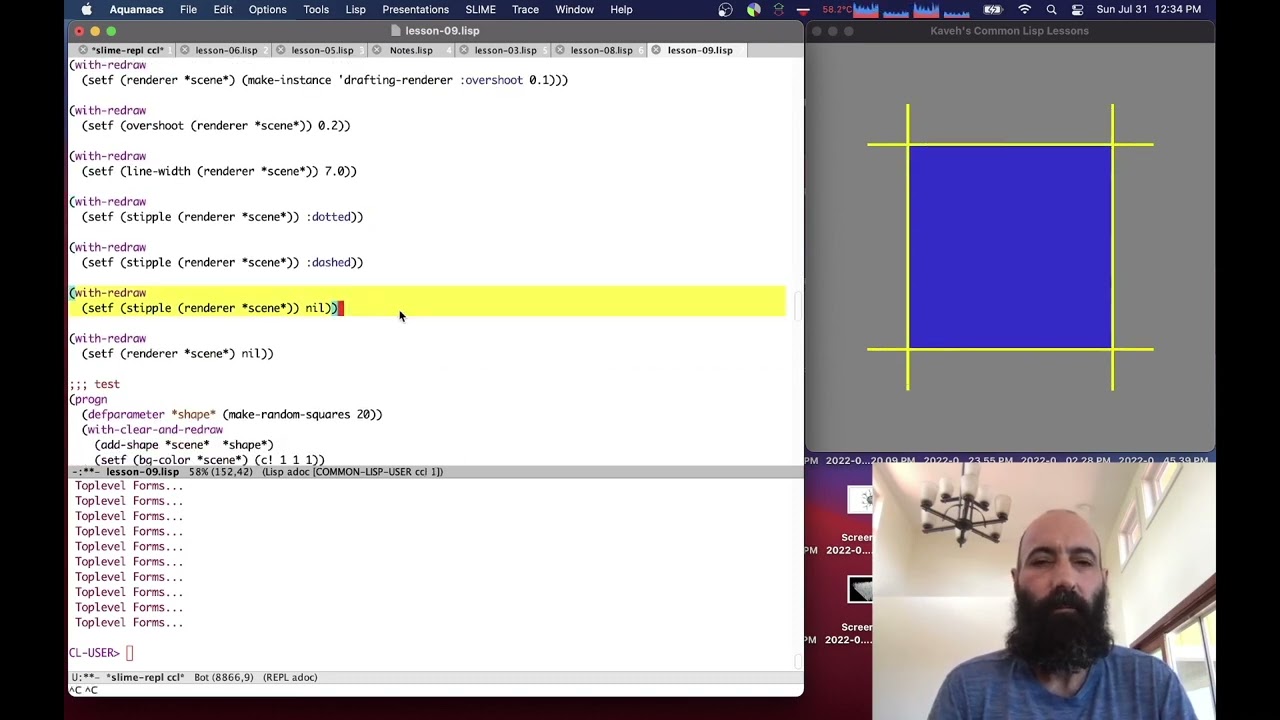Click the colorful pie-chart menu bar icon
The width and height of the screenshot is (1280, 720).
[x=753, y=9]
